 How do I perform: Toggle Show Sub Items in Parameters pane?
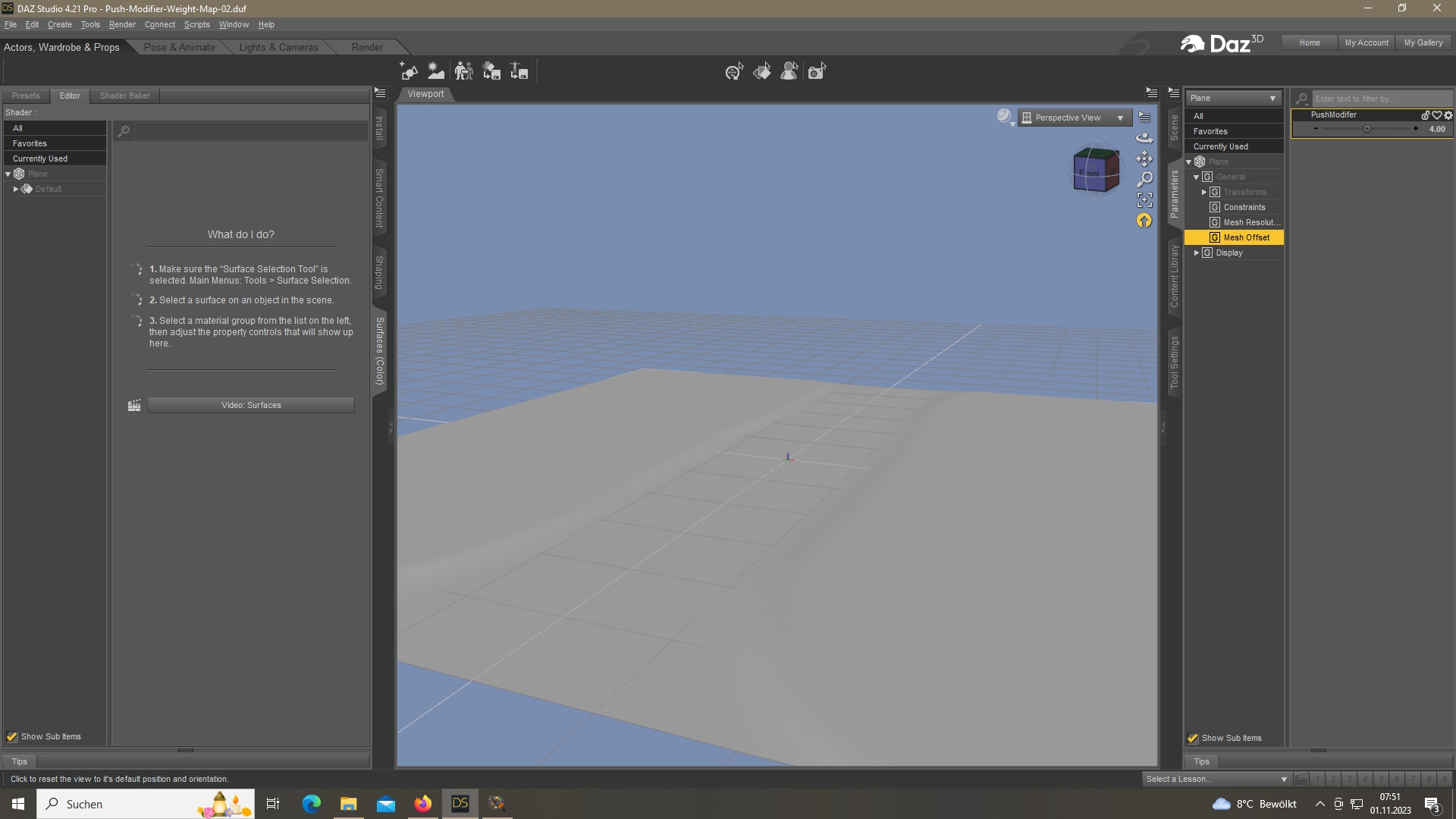[1193, 739]
